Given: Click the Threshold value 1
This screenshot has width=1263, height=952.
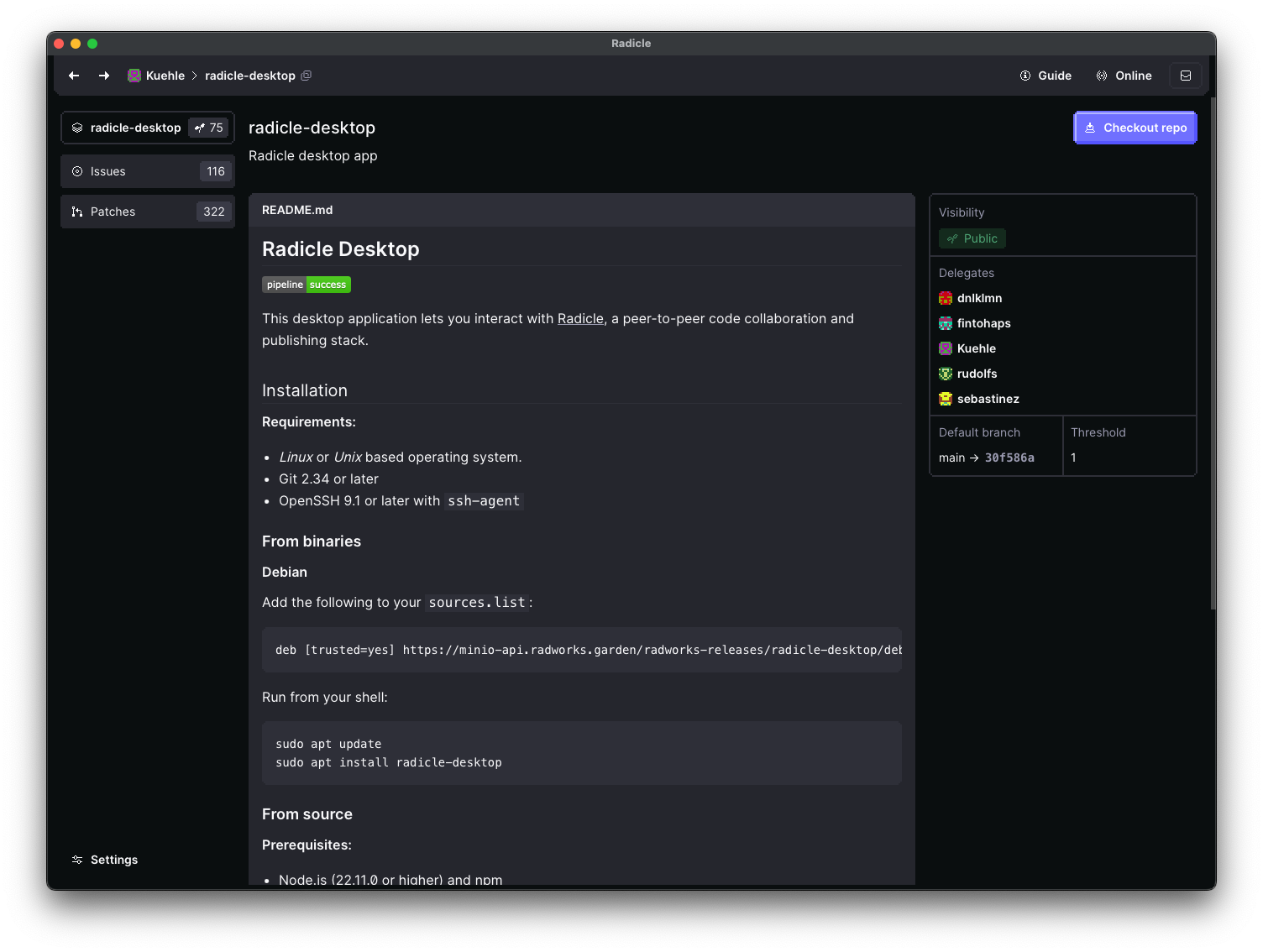Looking at the screenshot, I should 1073,458.
